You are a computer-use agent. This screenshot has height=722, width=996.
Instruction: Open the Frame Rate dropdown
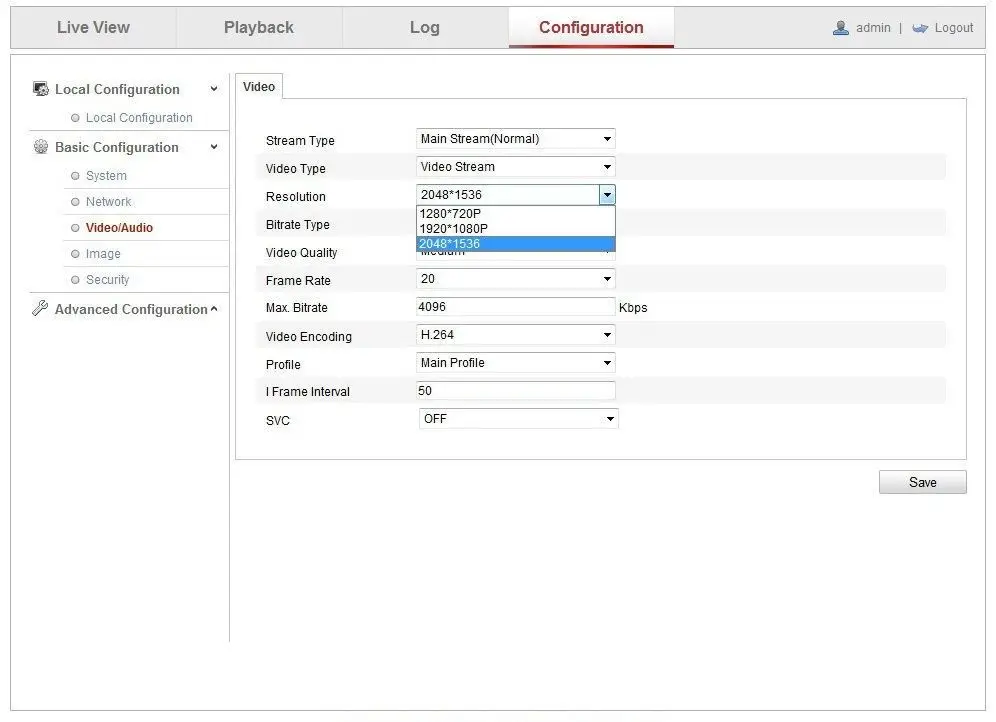[x=515, y=279]
